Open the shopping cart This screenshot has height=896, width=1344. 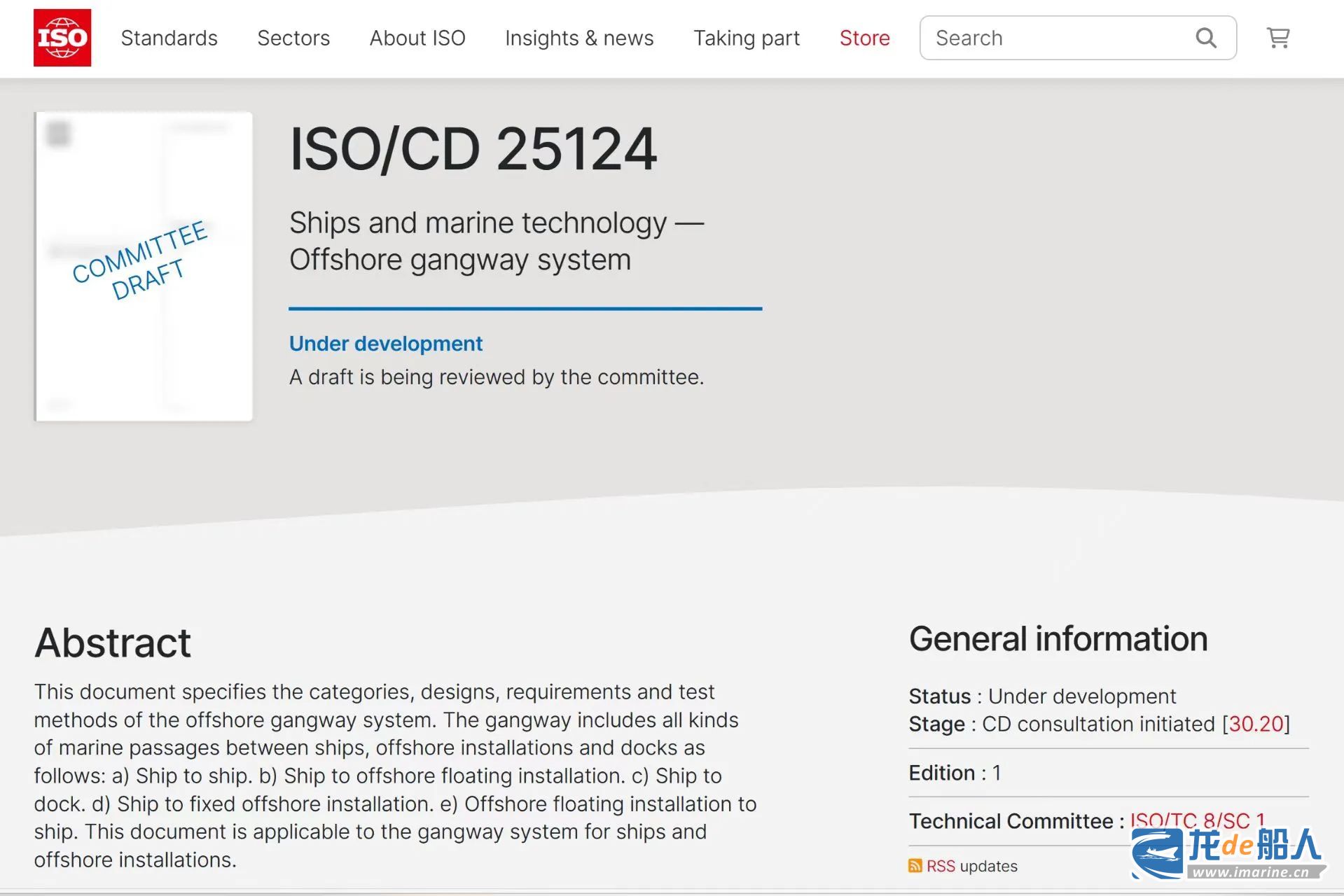pyautogui.click(x=1278, y=38)
